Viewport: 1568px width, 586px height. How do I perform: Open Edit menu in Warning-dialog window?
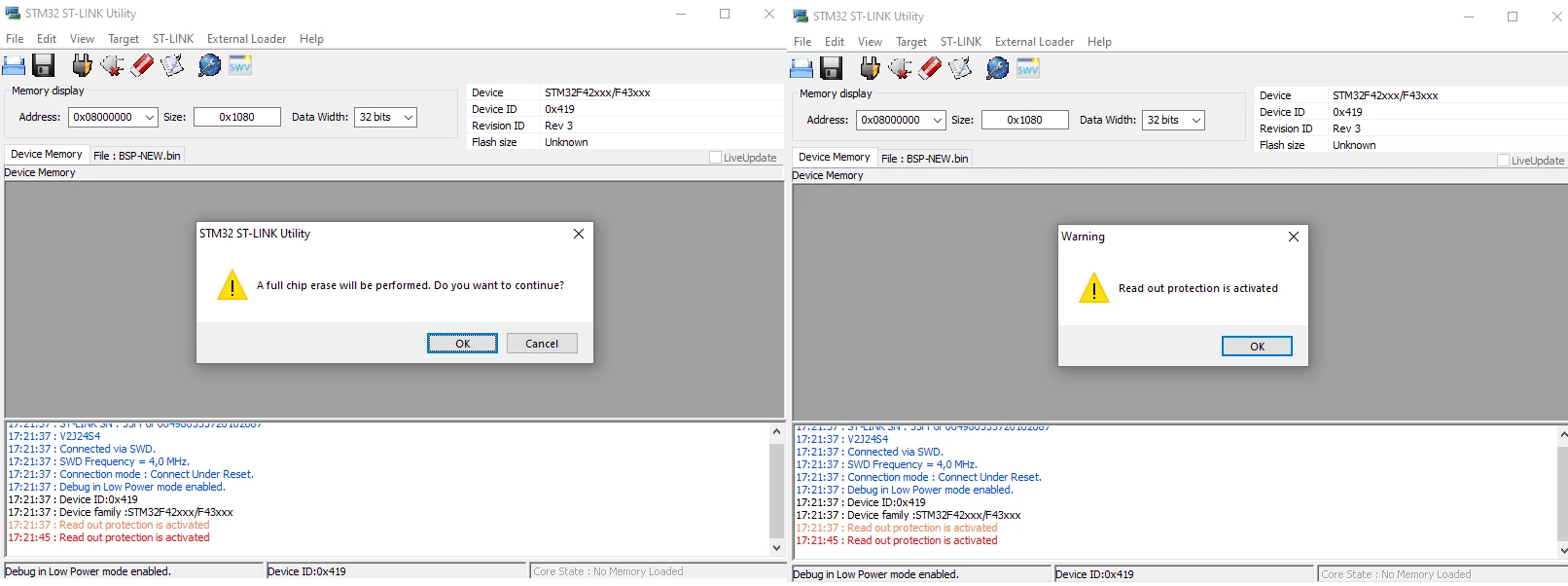pyautogui.click(x=835, y=42)
